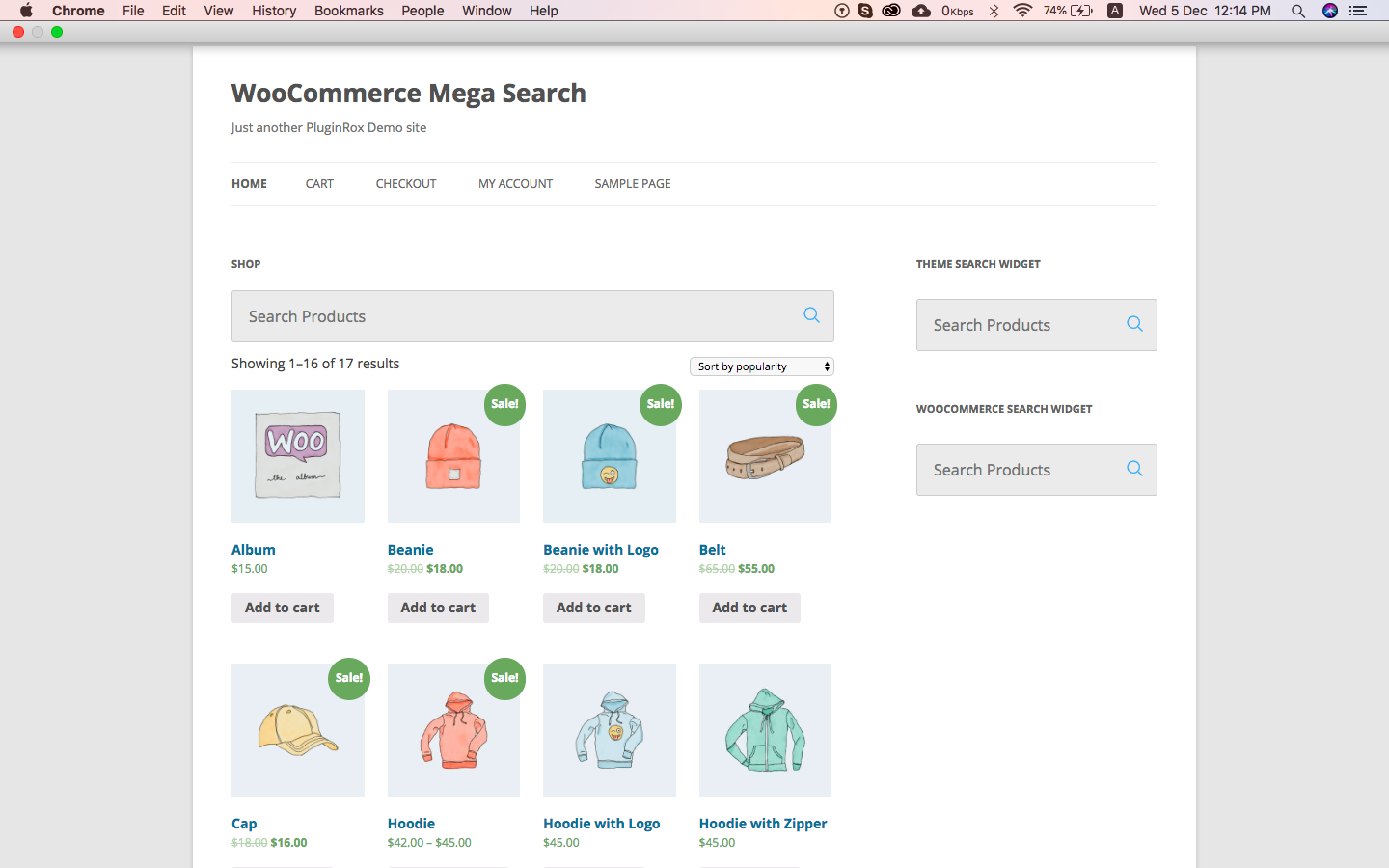1389x868 pixels.
Task: Click the battery status indicator
Action: click(x=1069, y=11)
